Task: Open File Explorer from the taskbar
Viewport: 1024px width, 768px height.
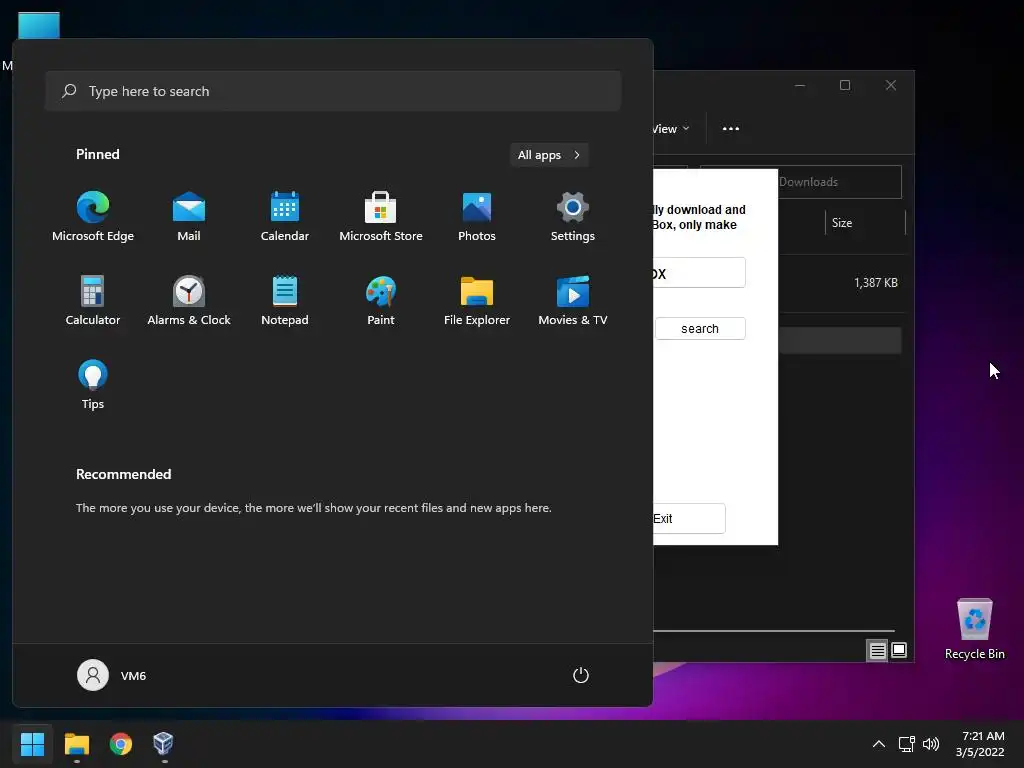Action: [76, 744]
